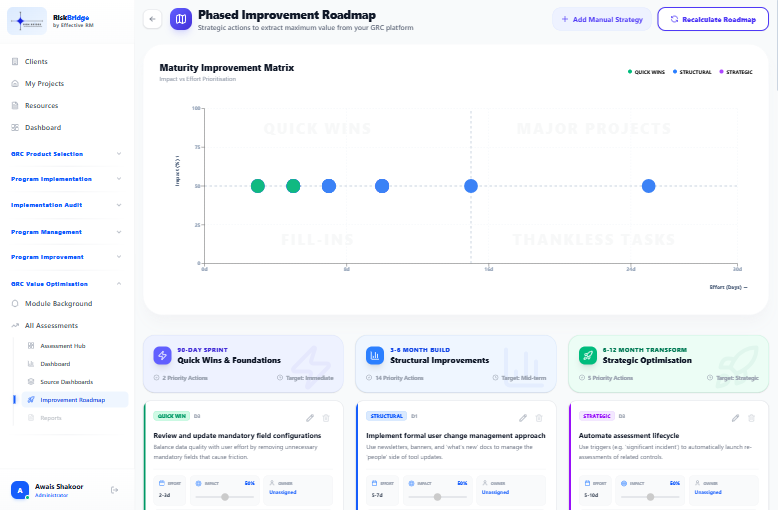Click the trash icon on the Structural card
This screenshot has width=778, height=510.
[x=539, y=418]
